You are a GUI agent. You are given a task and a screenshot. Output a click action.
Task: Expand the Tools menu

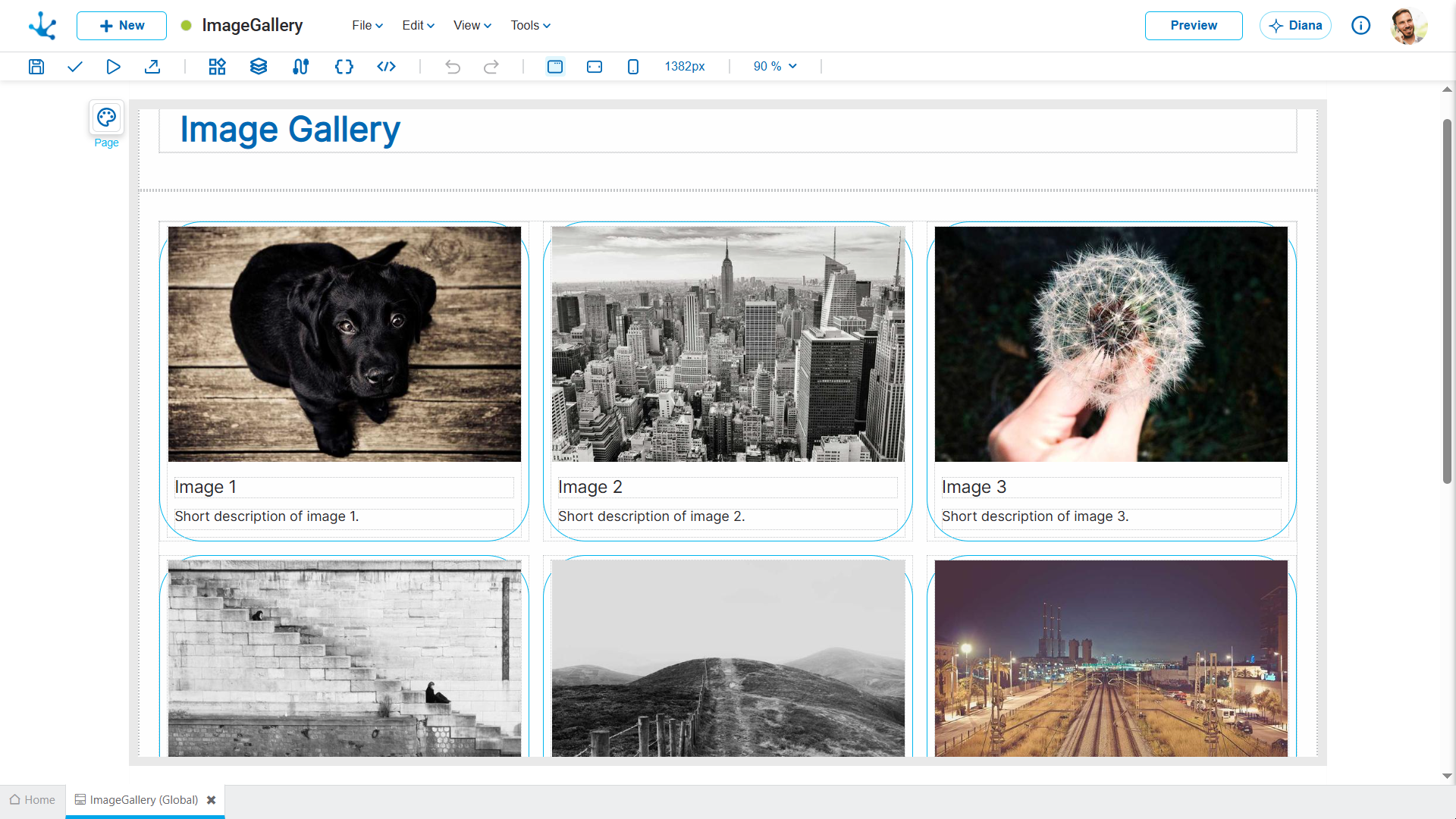pos(530,25)
